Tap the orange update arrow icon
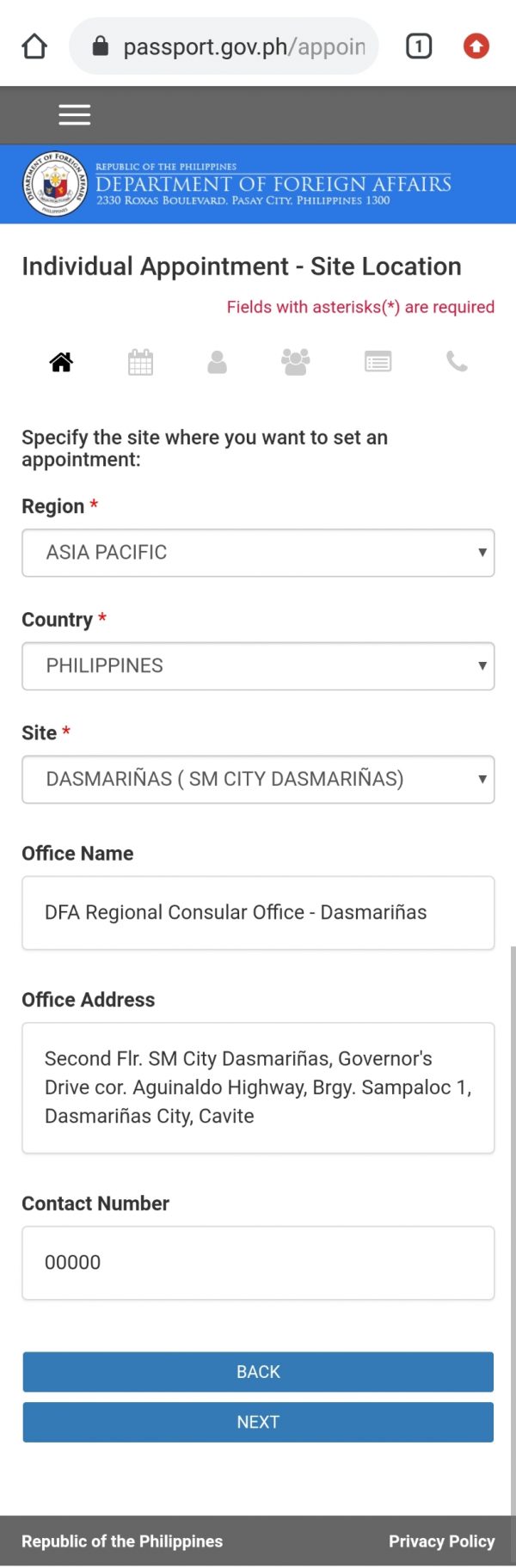The image size is (516, 1568). 476,46
